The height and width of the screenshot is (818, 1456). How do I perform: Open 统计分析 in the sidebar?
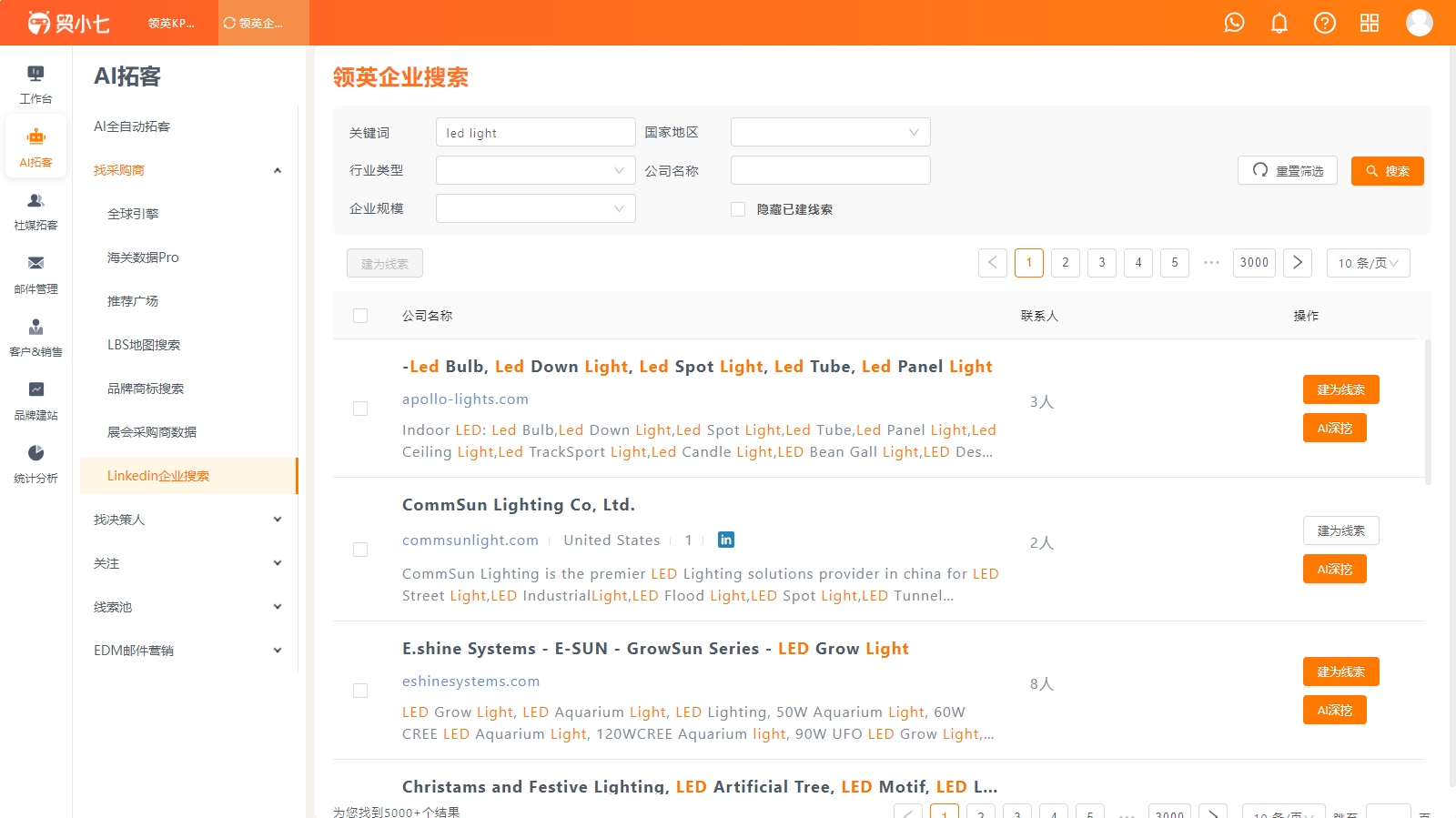click(35, 464)
